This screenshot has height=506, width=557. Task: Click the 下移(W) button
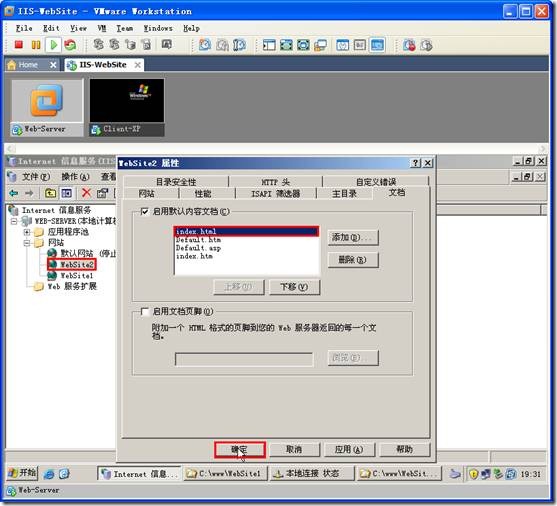(294, 287)
